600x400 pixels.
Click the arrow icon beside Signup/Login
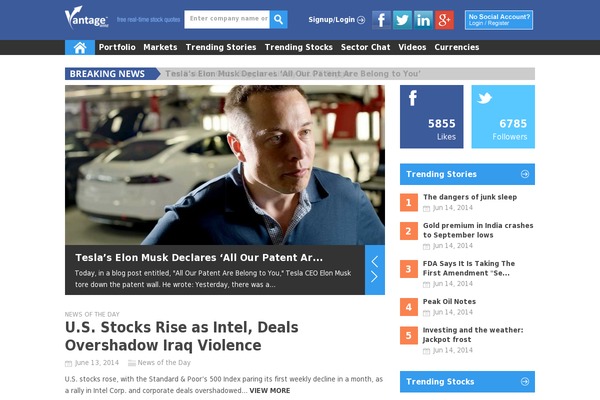click(x=361, y=20)
